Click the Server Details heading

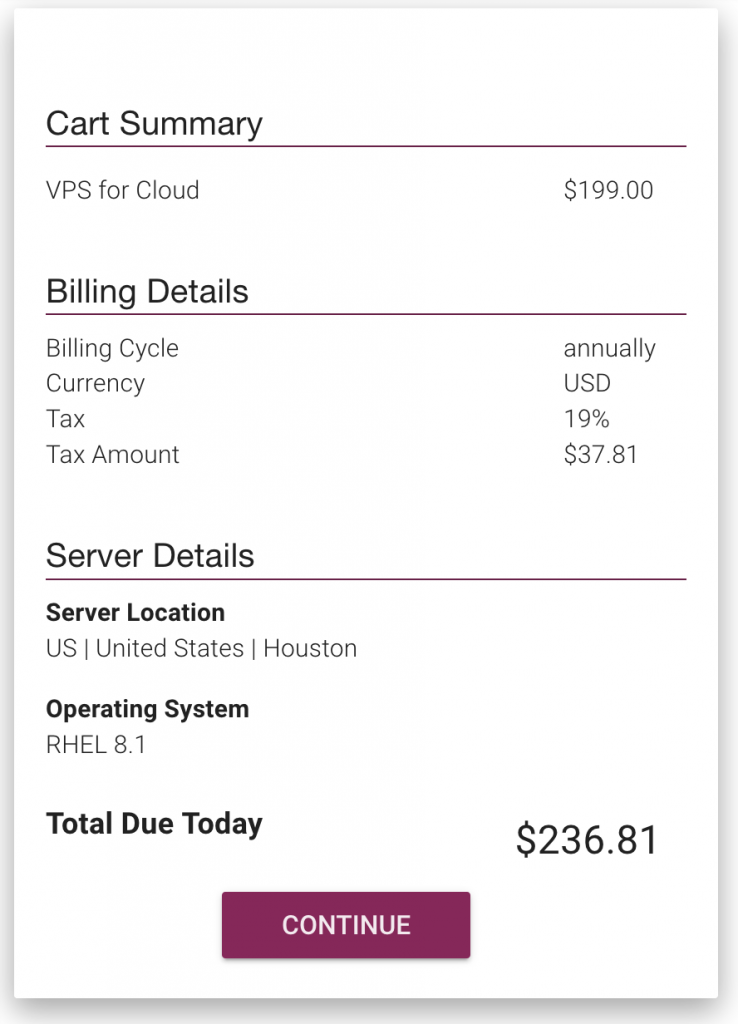click(150, 556)
